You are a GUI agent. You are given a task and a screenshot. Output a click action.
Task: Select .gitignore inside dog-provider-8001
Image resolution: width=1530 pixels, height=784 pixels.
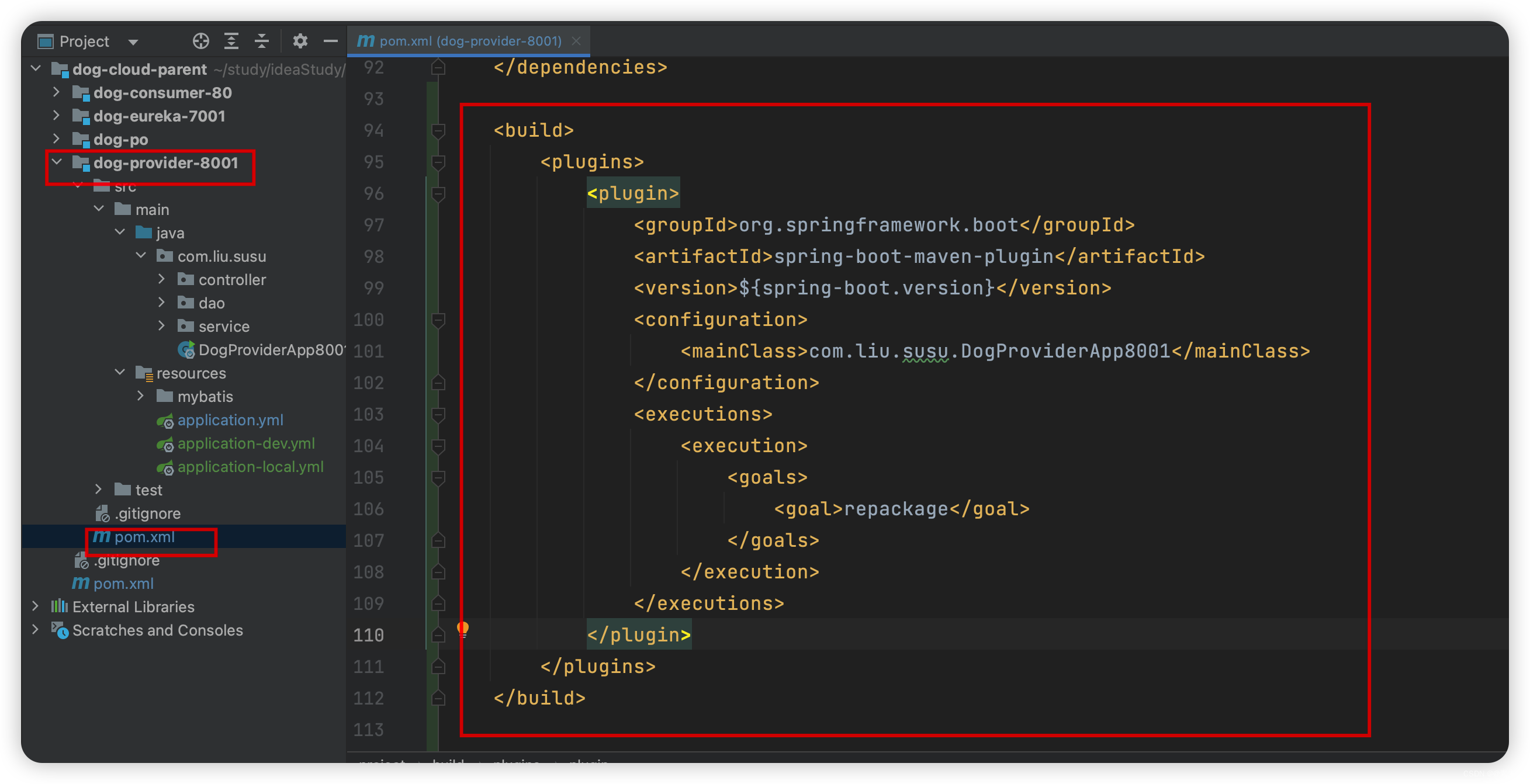point(147,513)
